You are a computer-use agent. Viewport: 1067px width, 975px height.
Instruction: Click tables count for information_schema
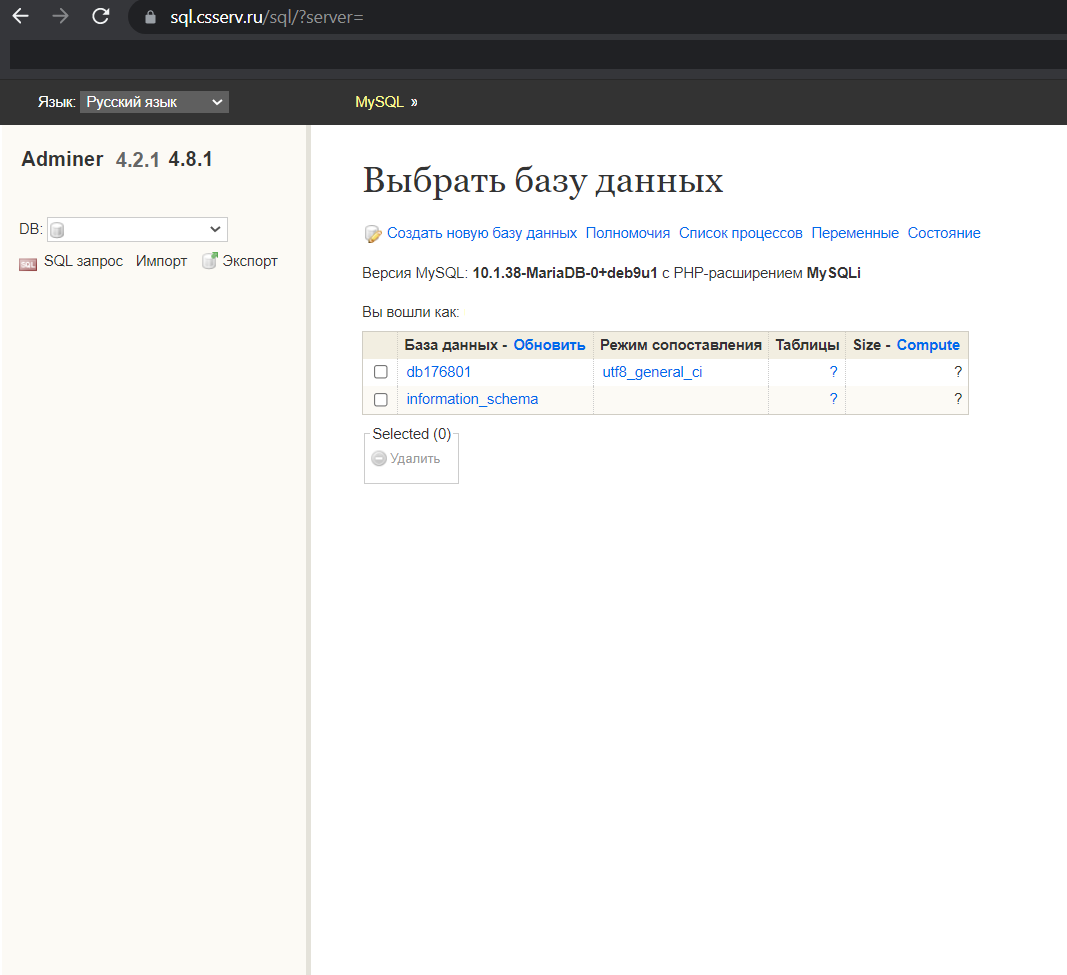tap(833, 399)
